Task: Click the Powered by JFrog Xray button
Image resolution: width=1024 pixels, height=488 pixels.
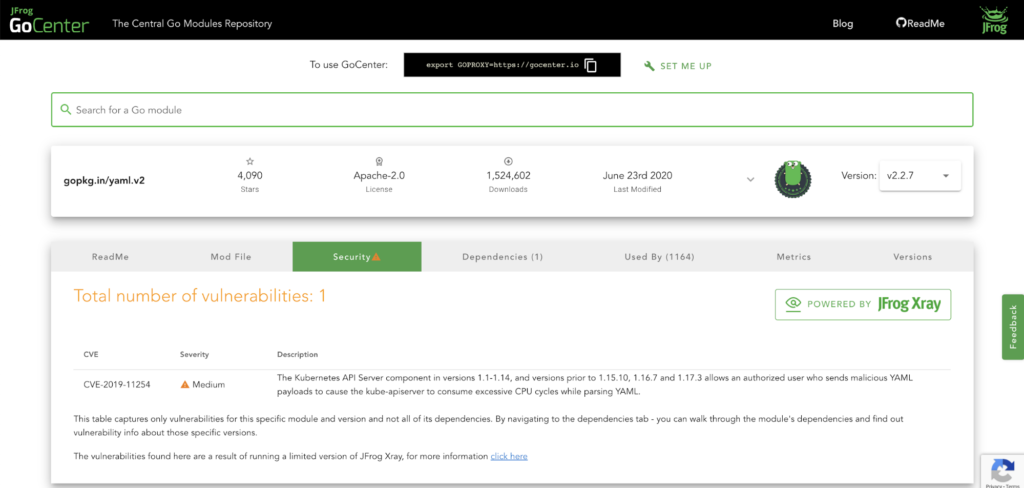Action: pos(862,304)
